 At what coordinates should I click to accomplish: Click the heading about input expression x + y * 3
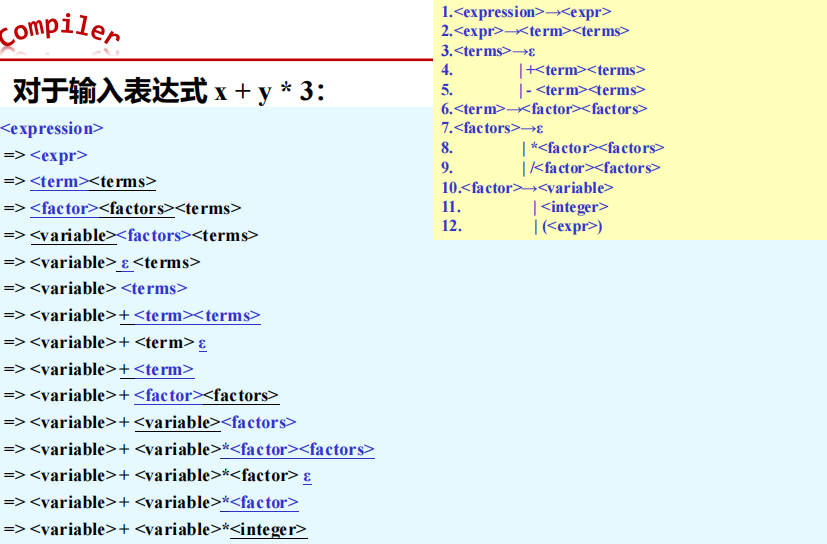[169, 90]
